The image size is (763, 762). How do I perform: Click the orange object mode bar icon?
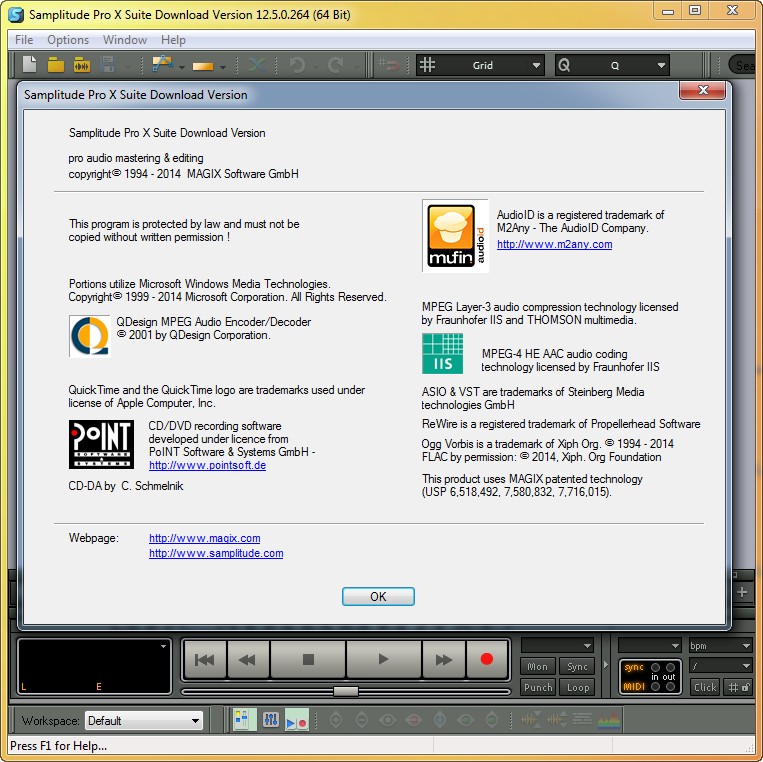point(203,66)
